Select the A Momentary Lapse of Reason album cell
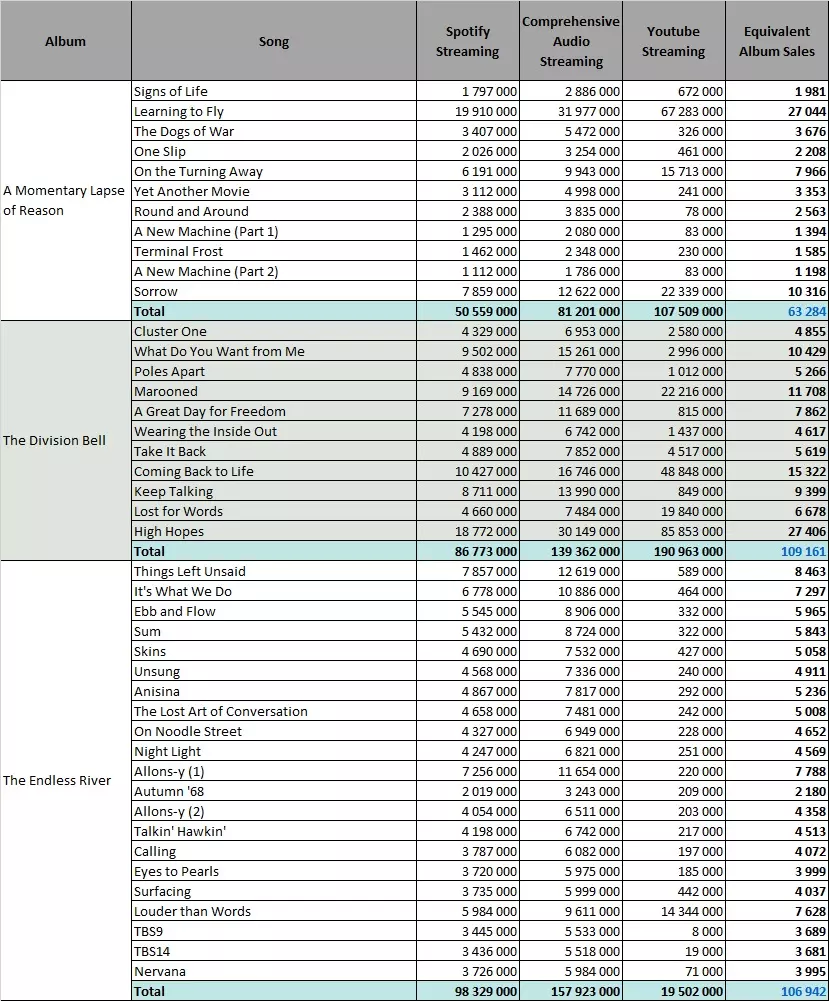The width and height of the screenshot is (829, 1001). (66, 200)
